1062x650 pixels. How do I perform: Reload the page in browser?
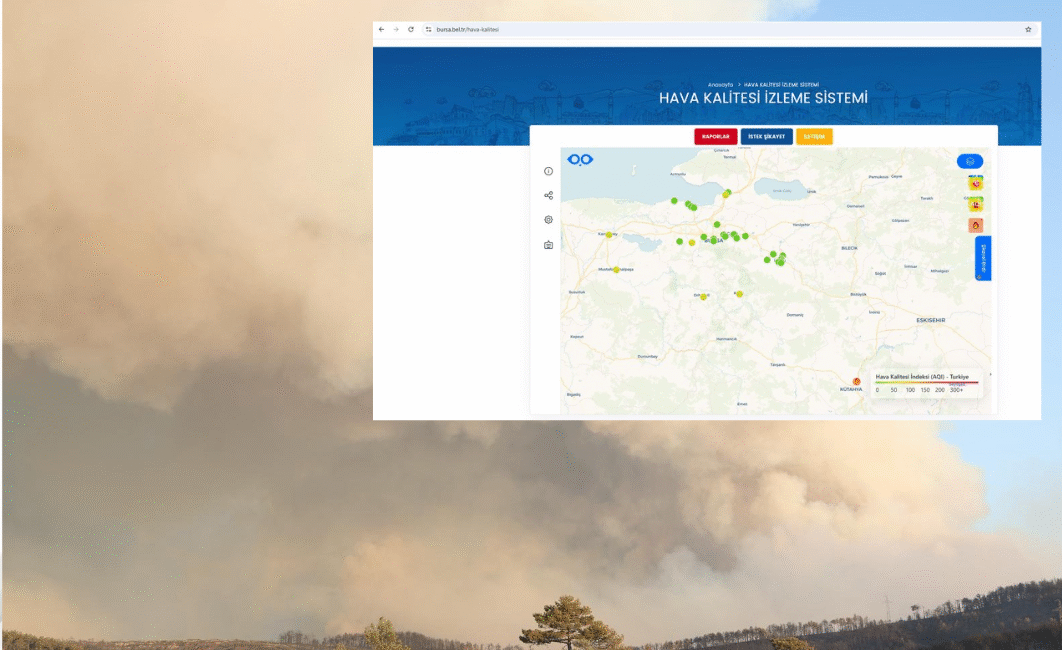click(410, 30)
